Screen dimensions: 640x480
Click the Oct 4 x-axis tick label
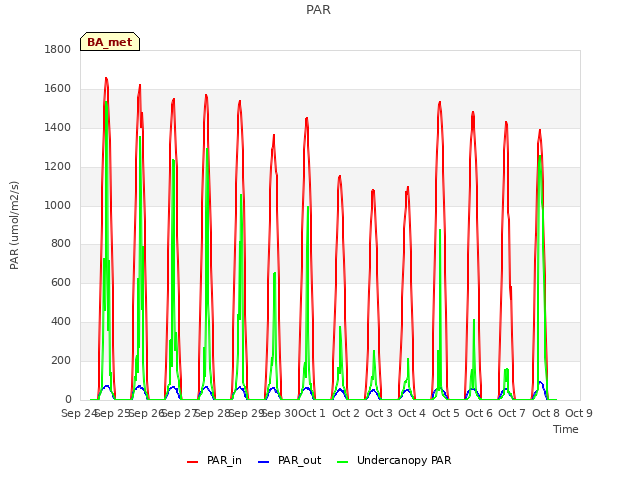[412, 413]
